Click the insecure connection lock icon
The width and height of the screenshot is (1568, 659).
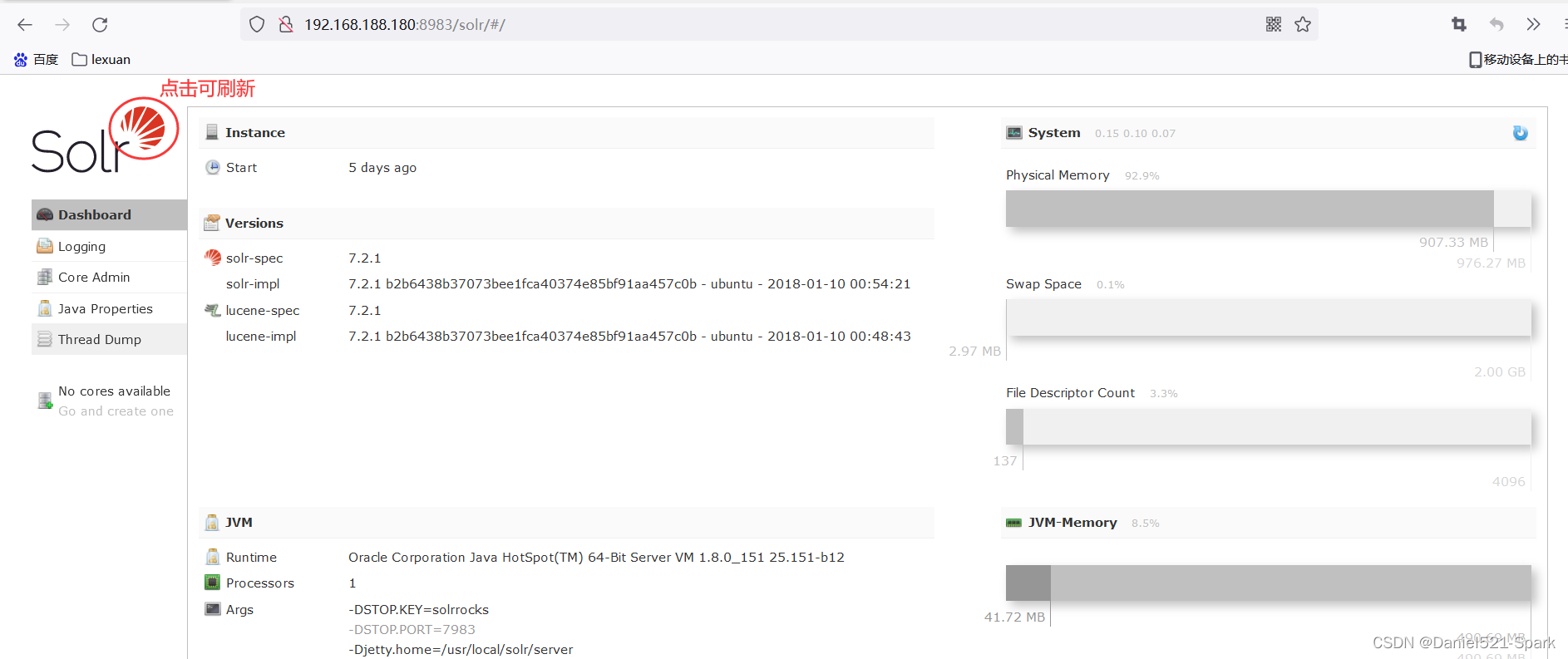(x=286, y=25)
